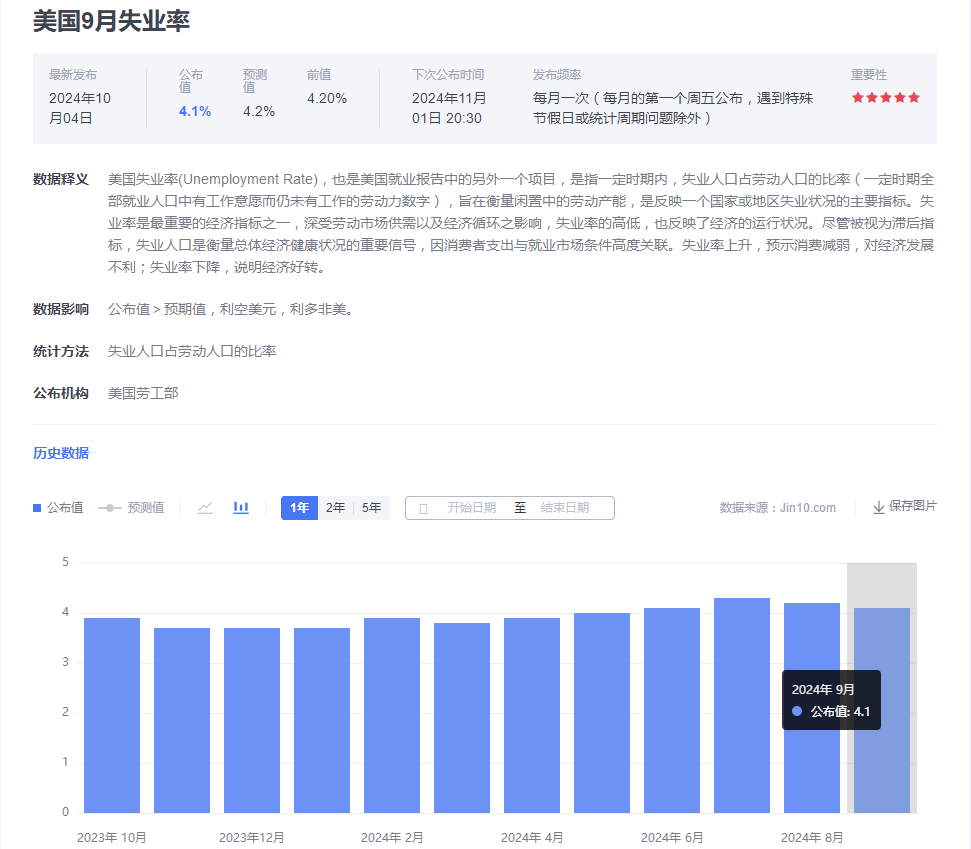Click the five-star importance rating
The height and width of the screenshot is (849, 971).
tap(885, 98)
